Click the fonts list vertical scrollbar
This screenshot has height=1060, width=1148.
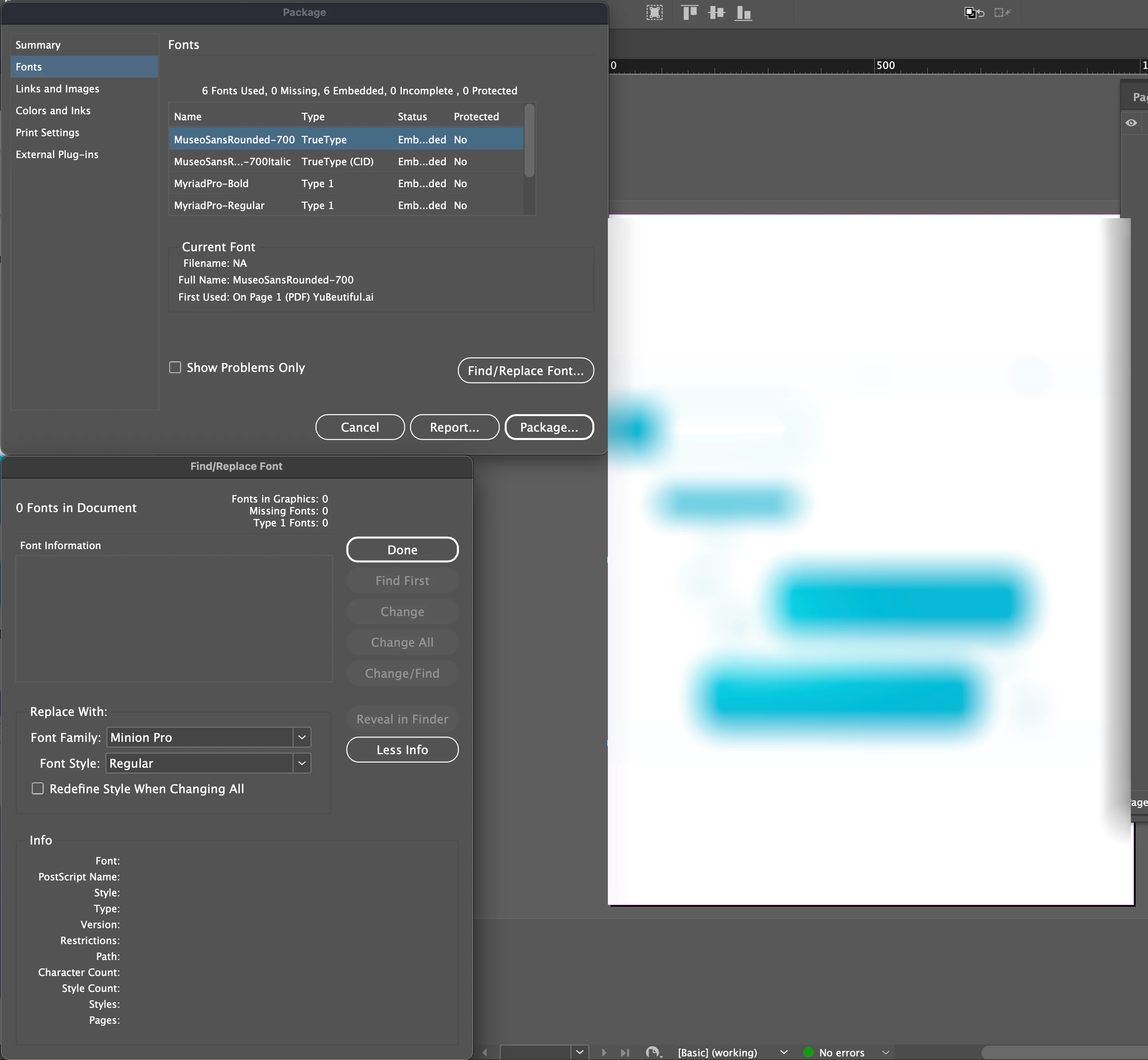tap(529, 141)
